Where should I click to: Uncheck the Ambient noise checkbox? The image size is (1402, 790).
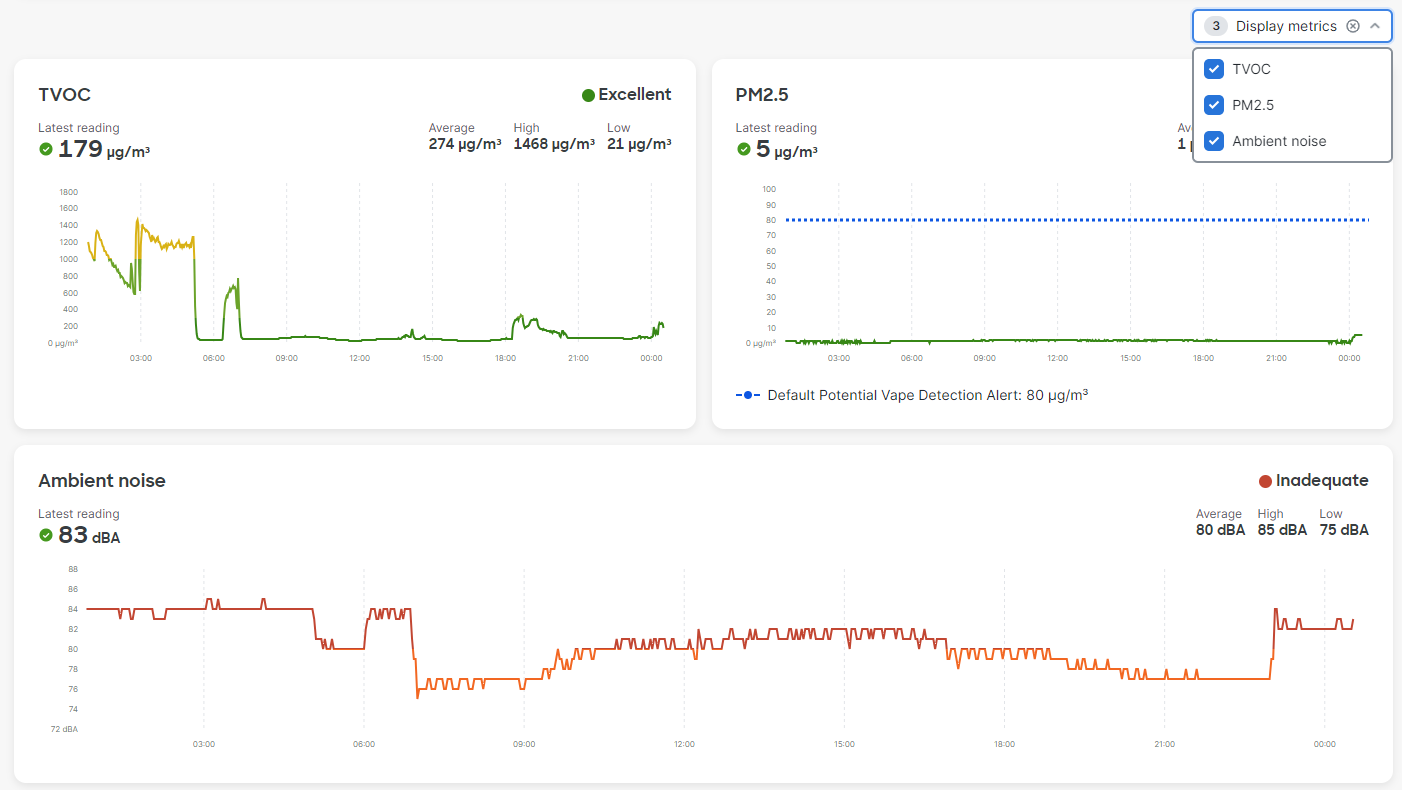tap(1213, 141)
